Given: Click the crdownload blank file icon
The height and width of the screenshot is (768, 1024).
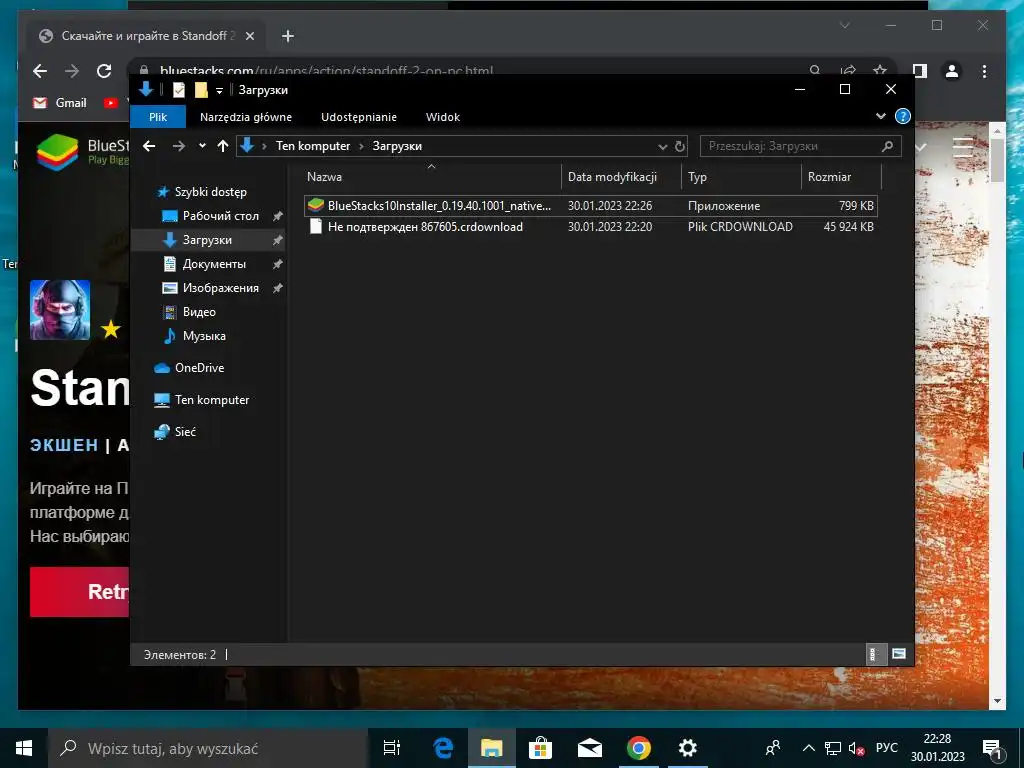Looking at the screenshot, I should point(316,227).
